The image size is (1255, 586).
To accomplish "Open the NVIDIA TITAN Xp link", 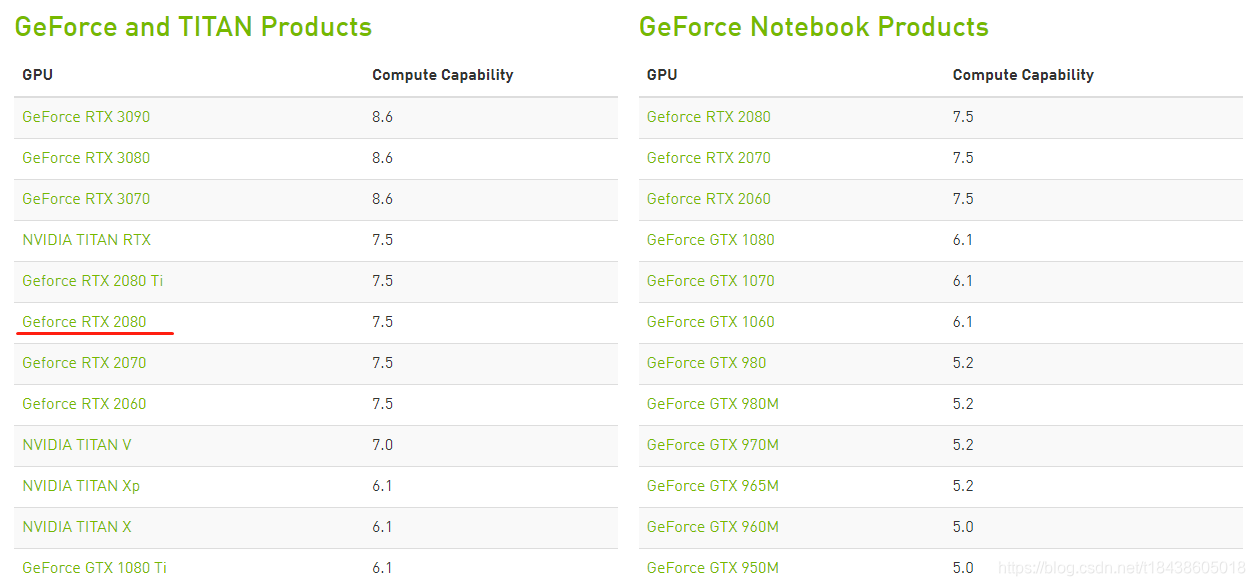I will pos(81,486).
